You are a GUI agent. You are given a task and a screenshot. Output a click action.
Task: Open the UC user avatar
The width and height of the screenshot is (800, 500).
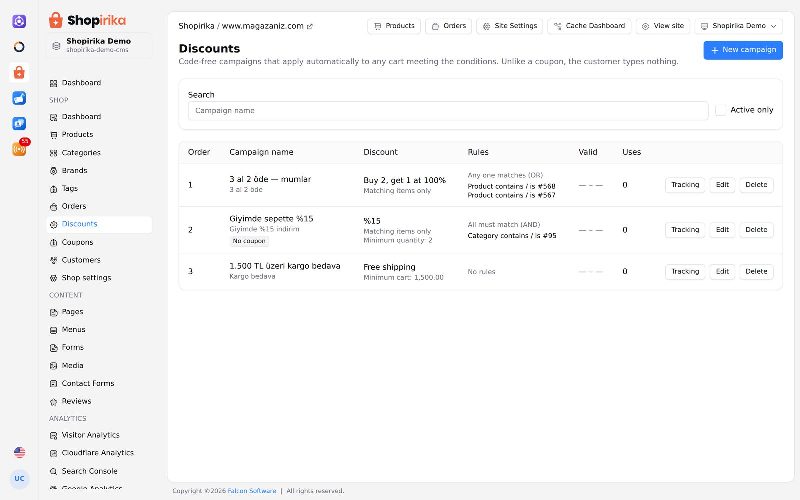click(19, 479)
